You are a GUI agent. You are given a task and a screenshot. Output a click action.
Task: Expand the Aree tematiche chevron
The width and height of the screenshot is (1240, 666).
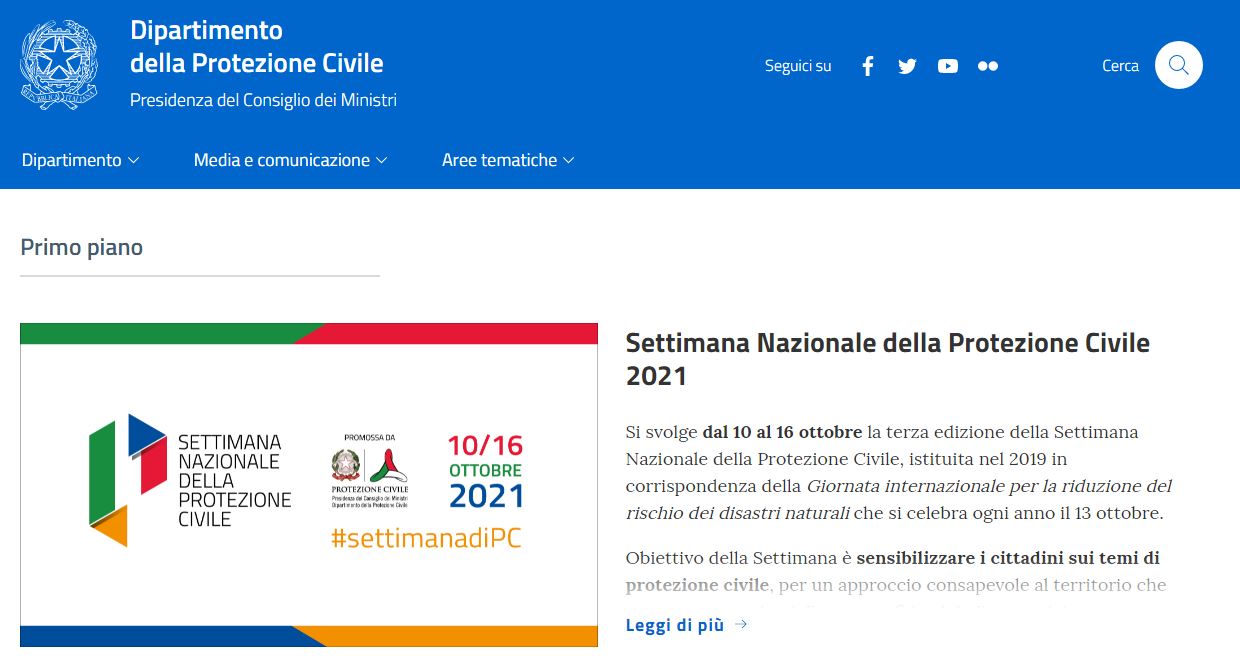coord(569,161)
